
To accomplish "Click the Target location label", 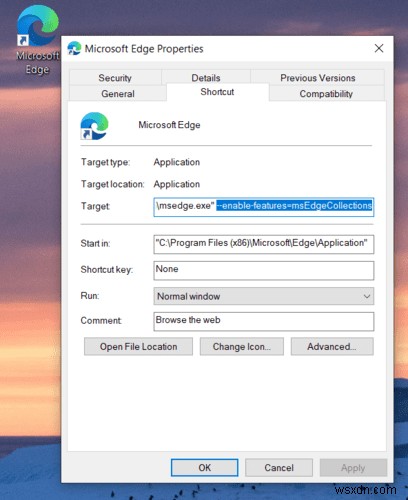I will [113, 184].
